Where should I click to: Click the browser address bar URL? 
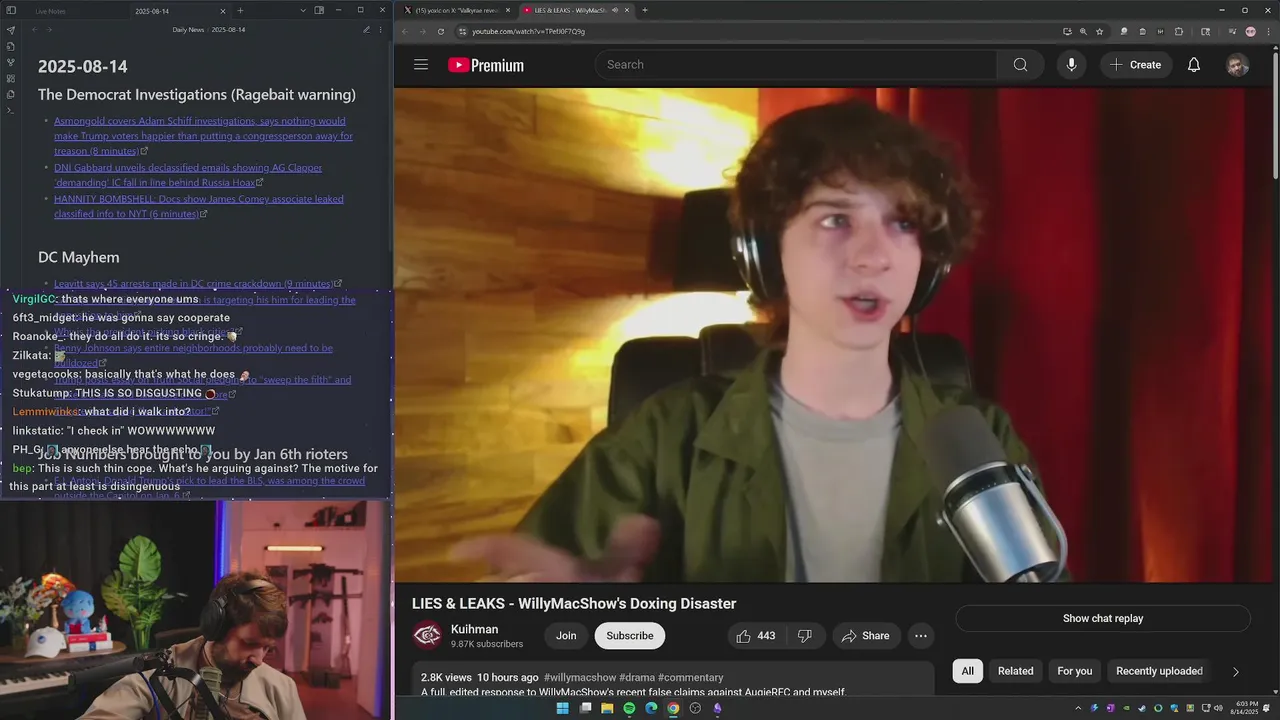point(529,31)
